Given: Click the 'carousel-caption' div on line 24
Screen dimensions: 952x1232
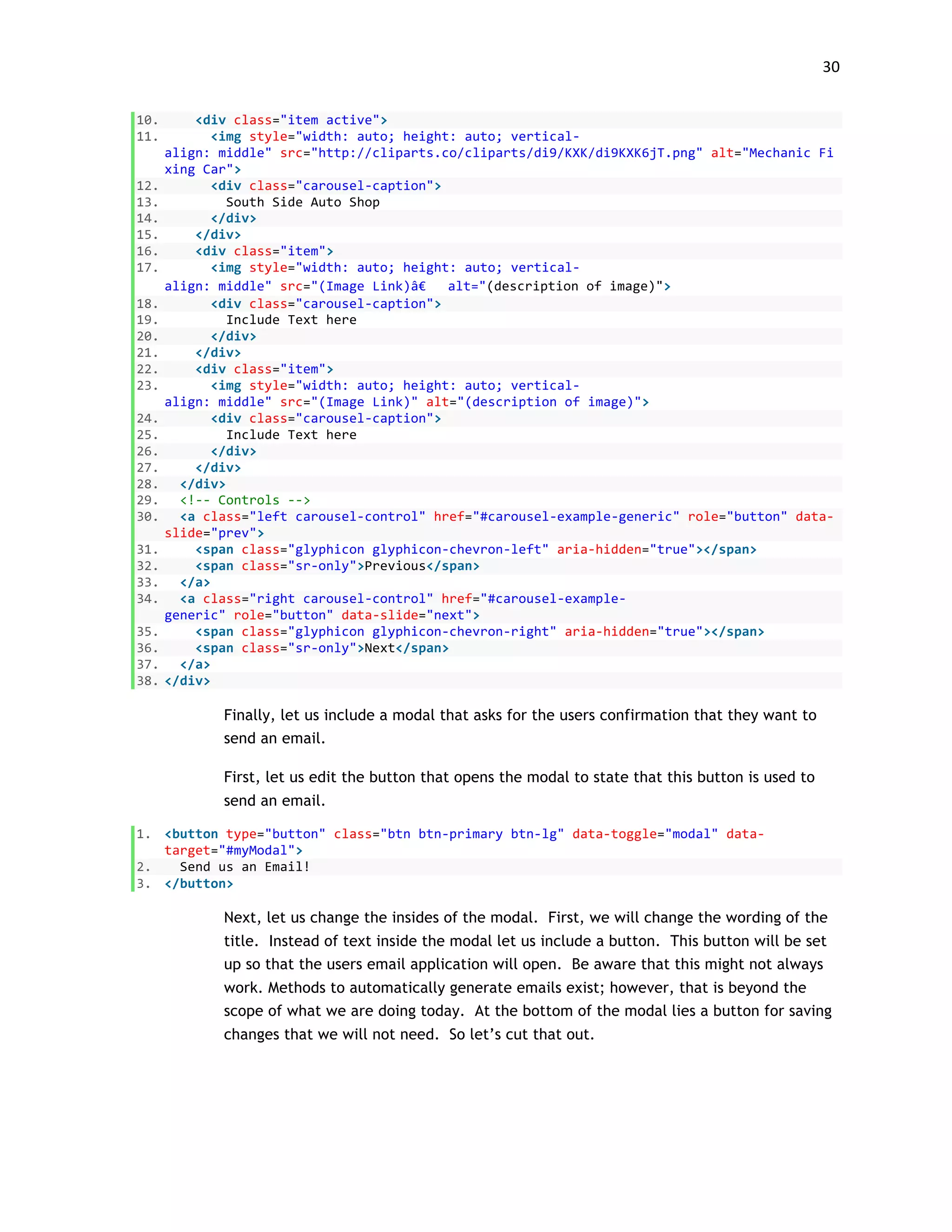Looking at the screenshot, I should [326, 418].
